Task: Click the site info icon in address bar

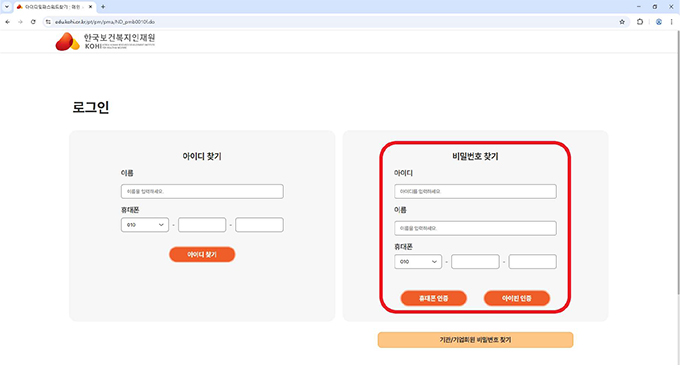Action: point(48,22)
